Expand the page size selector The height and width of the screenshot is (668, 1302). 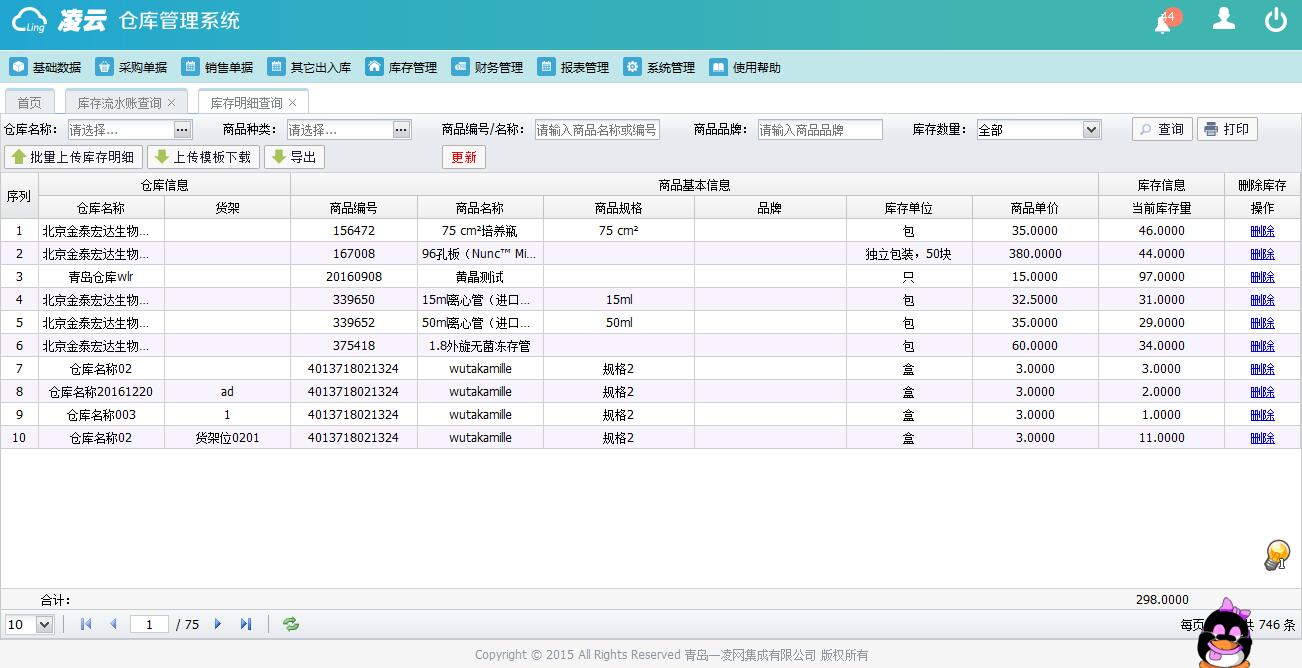(44, 625)
